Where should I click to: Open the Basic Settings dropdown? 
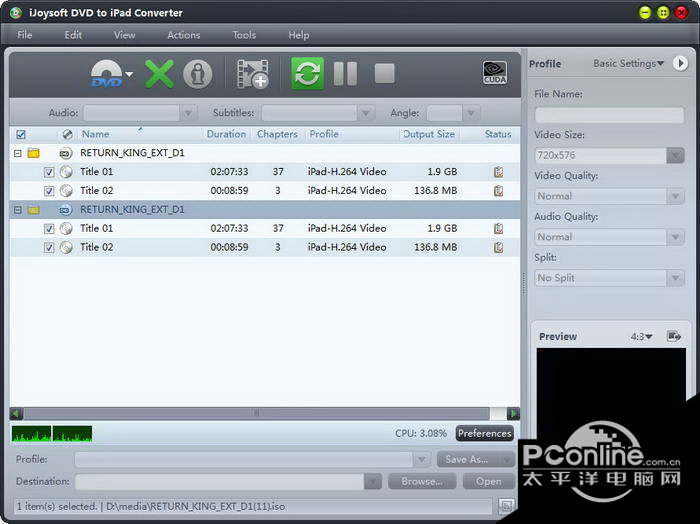click(629, 63)
